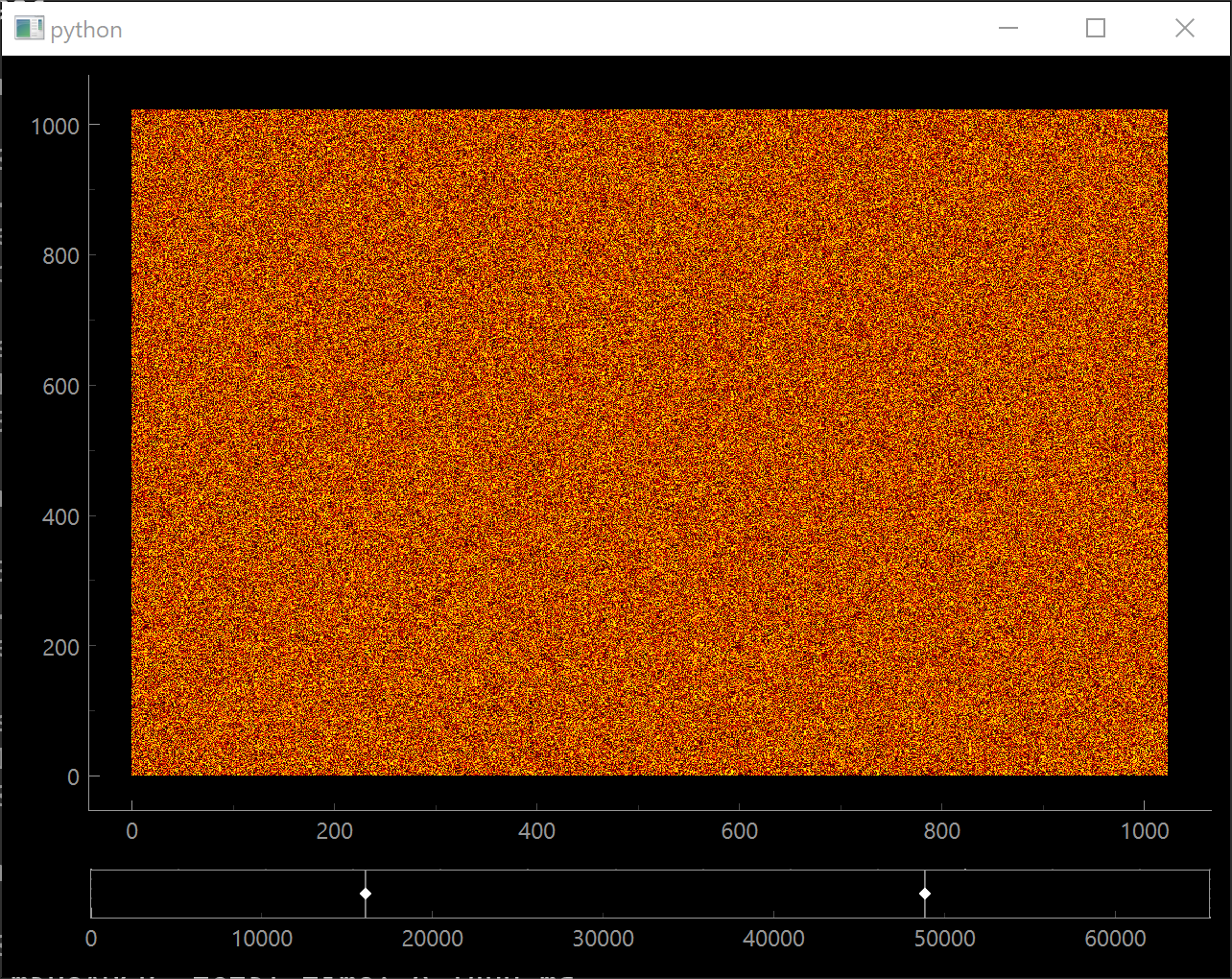The image size is (1232, 979).
Task: Click the 800 tick label on the horizontal axis
Action: point(942,831)
